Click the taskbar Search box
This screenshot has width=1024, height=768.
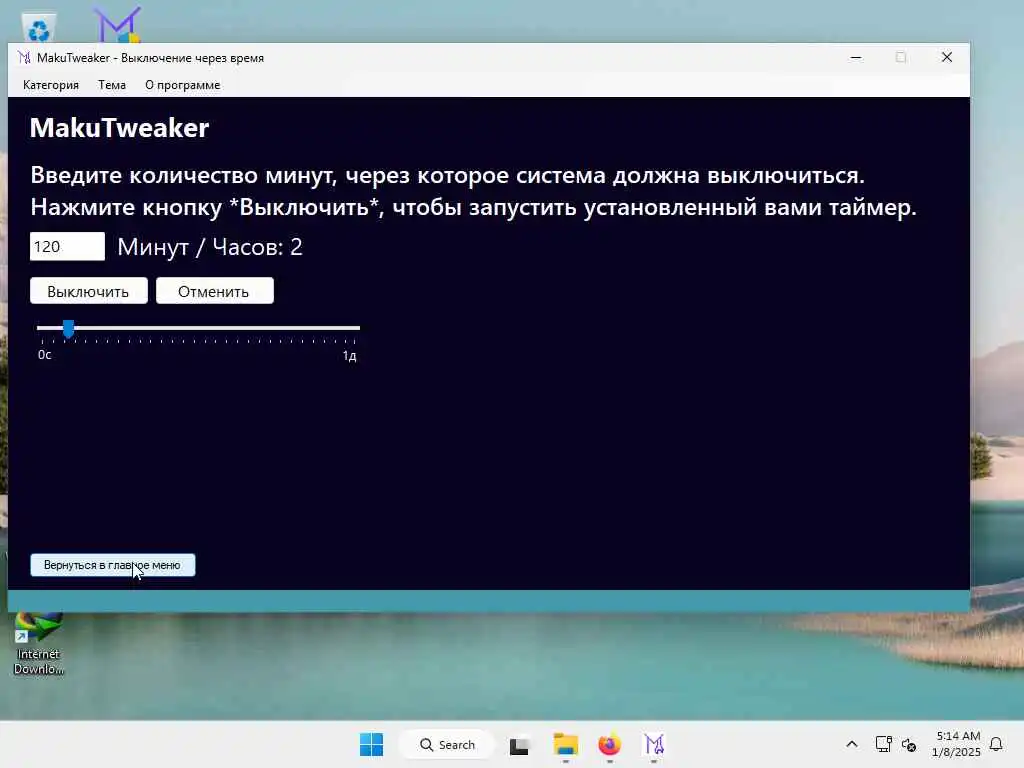click(x=447, y=744)
